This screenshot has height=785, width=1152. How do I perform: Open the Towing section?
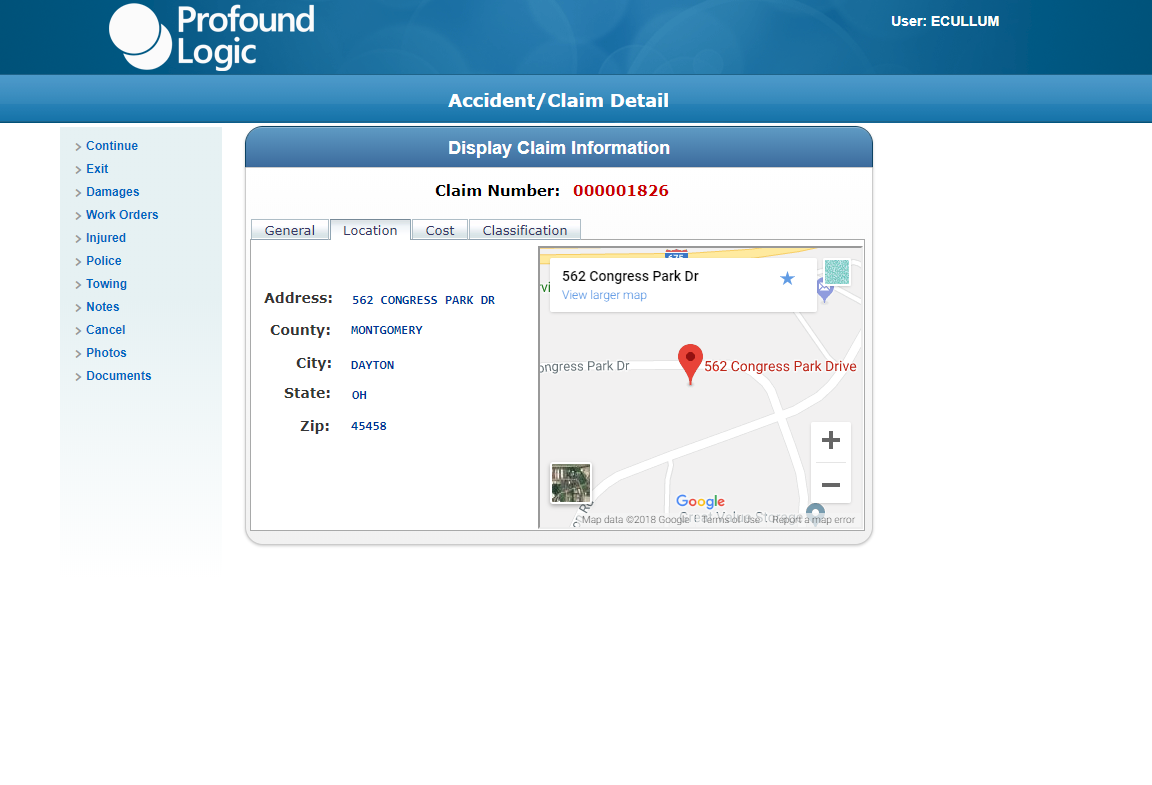(107, 284)
